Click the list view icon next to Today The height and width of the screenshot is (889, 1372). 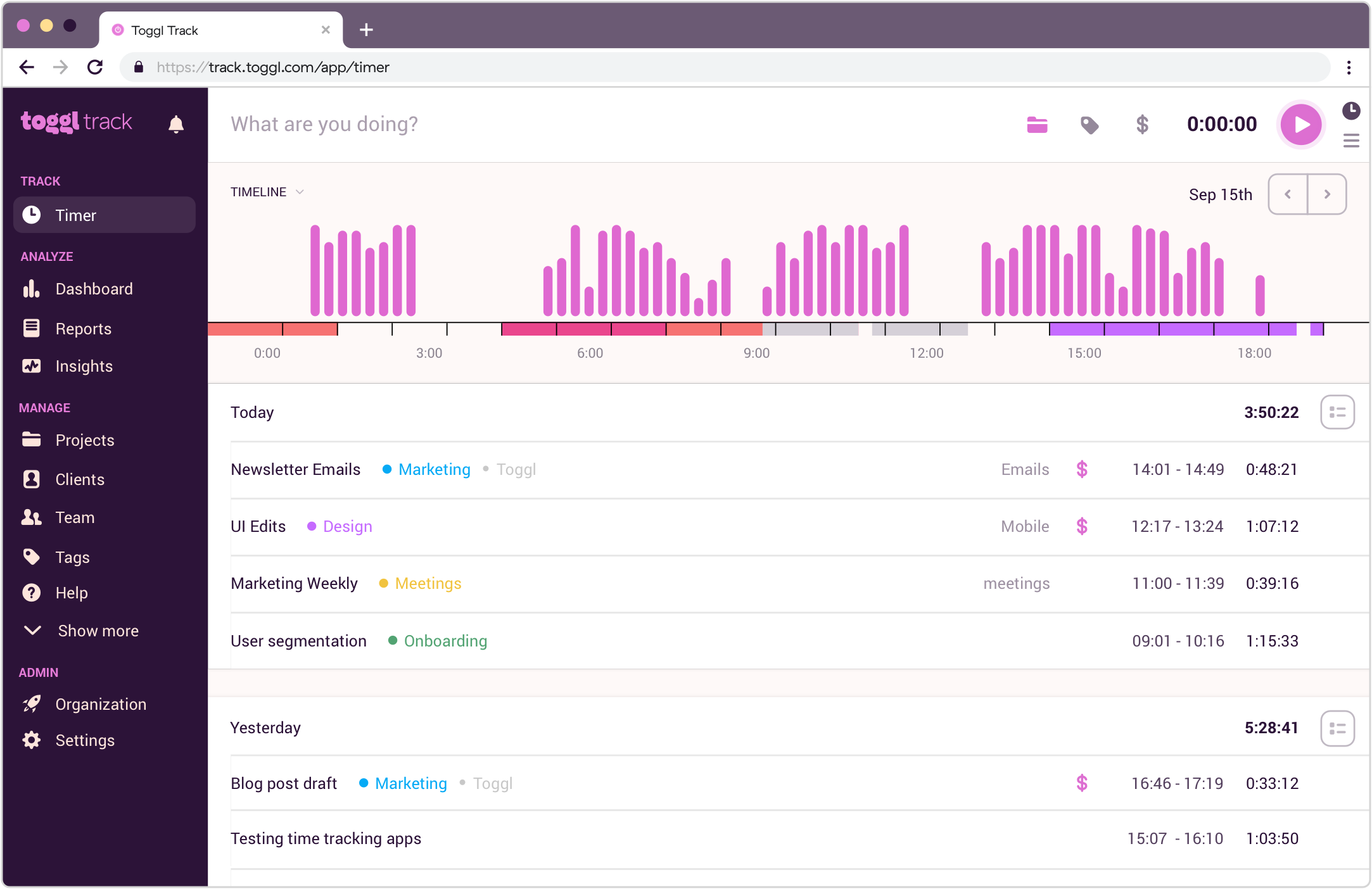click(1338, 412)
